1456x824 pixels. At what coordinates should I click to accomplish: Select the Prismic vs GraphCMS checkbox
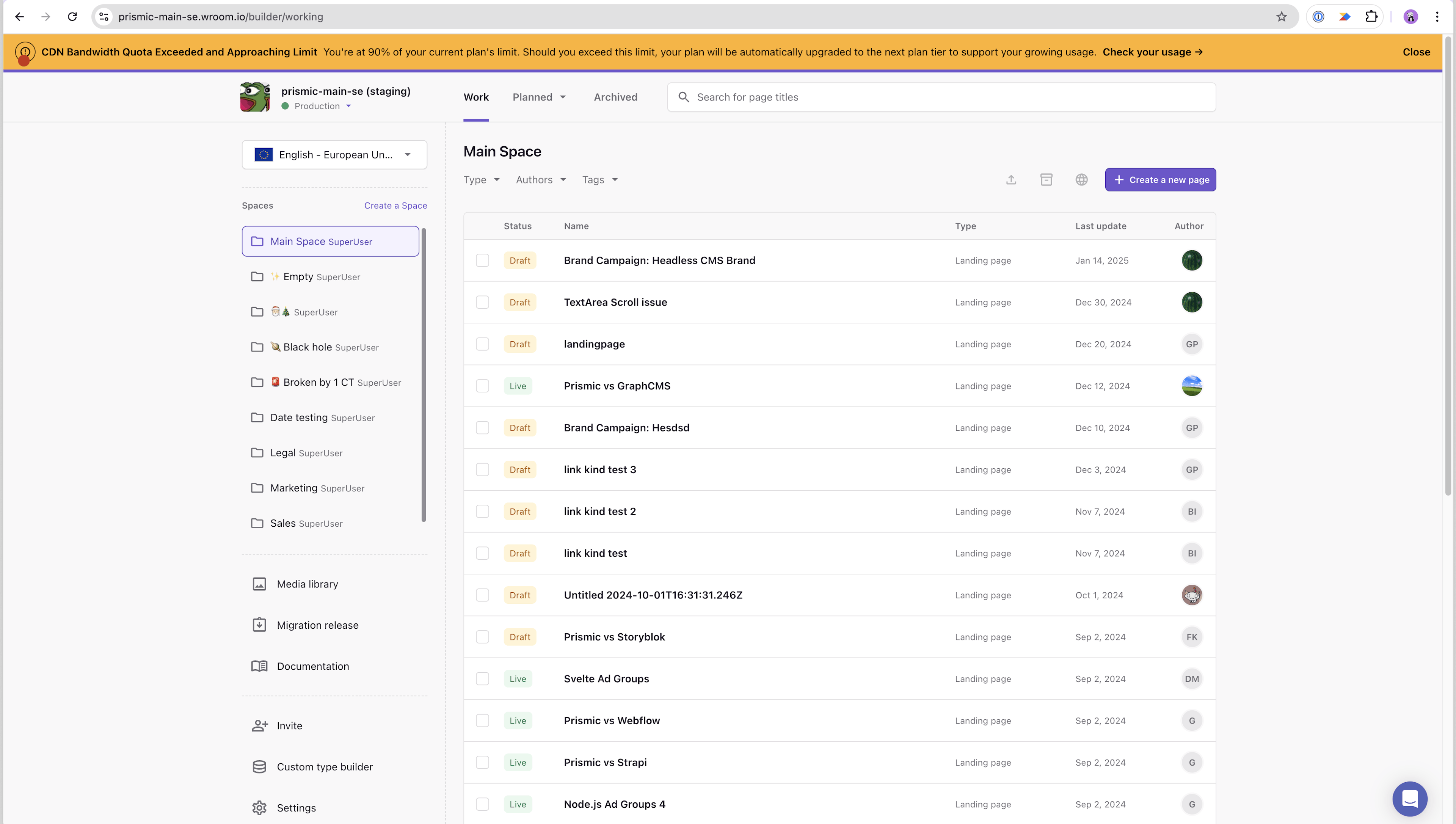pos(482,386)
